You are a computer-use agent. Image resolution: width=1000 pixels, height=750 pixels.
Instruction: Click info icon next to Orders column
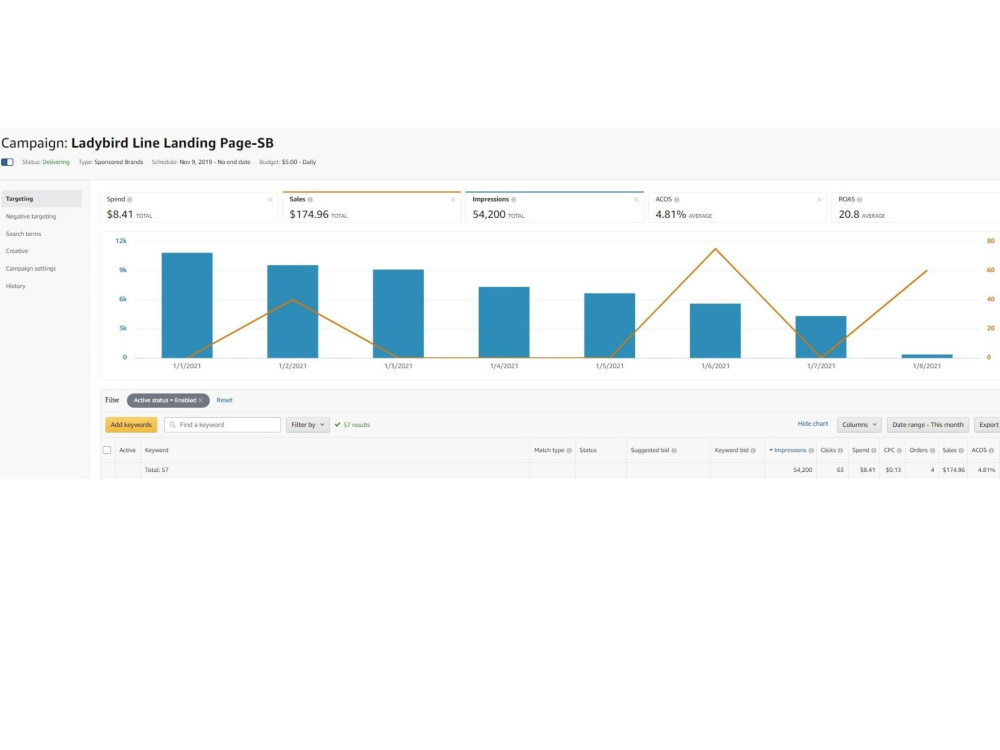pyautogui.click(x=932, y=451)
